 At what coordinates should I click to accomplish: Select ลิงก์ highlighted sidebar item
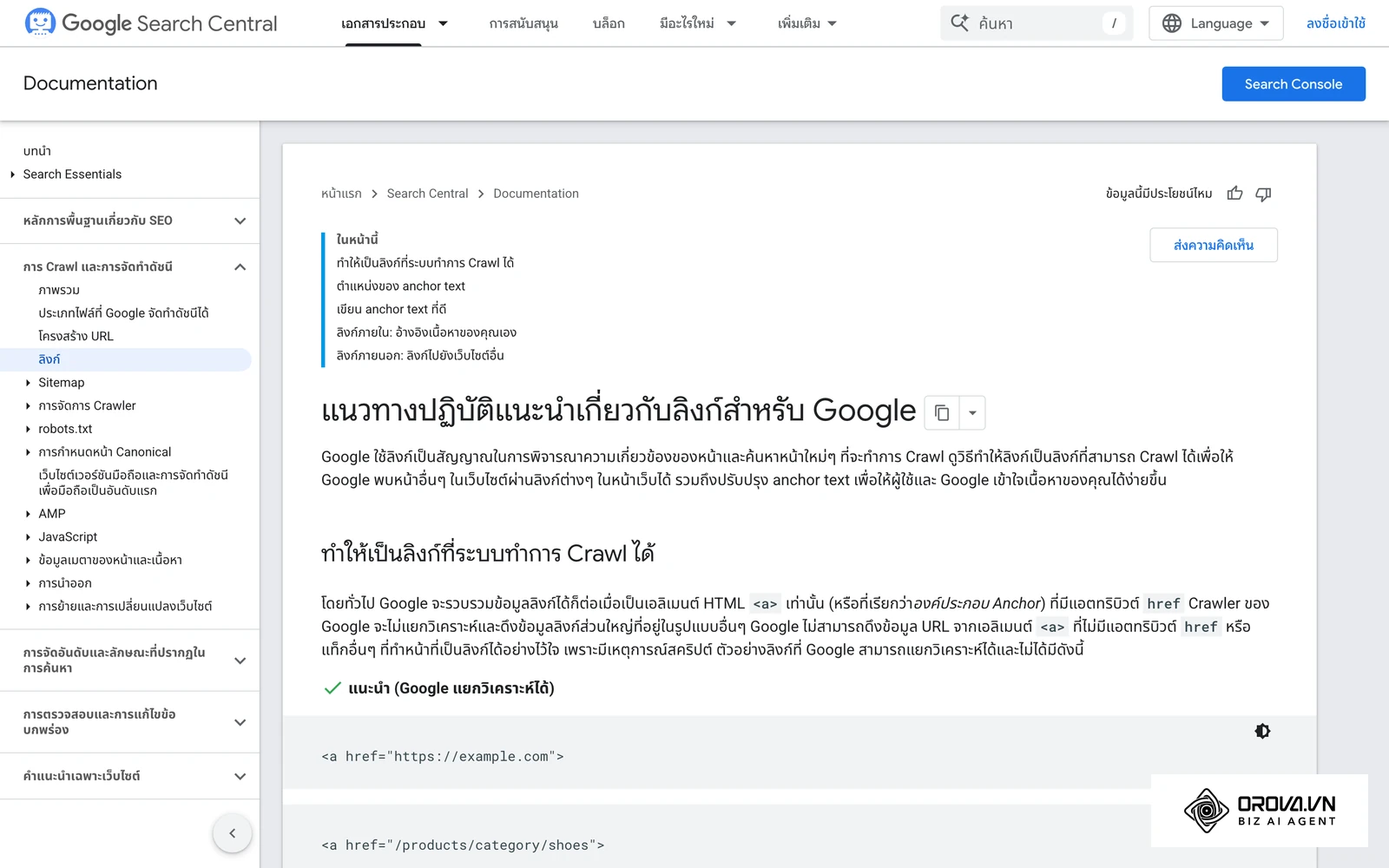coord(126,359)
